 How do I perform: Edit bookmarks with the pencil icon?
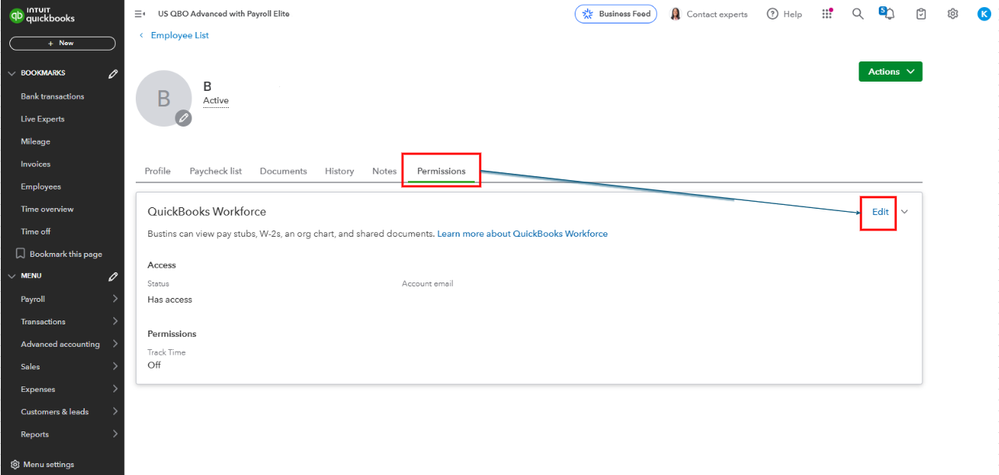113,74
